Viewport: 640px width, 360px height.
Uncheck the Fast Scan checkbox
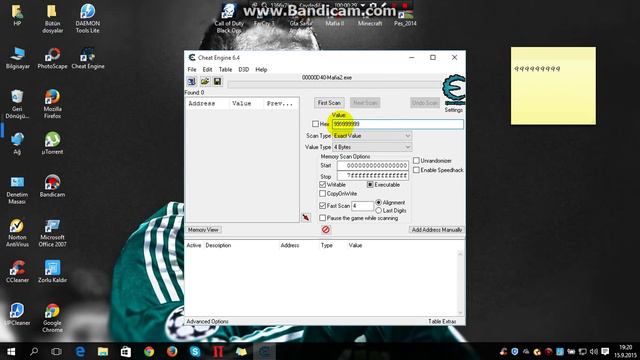tap(322, 206)
